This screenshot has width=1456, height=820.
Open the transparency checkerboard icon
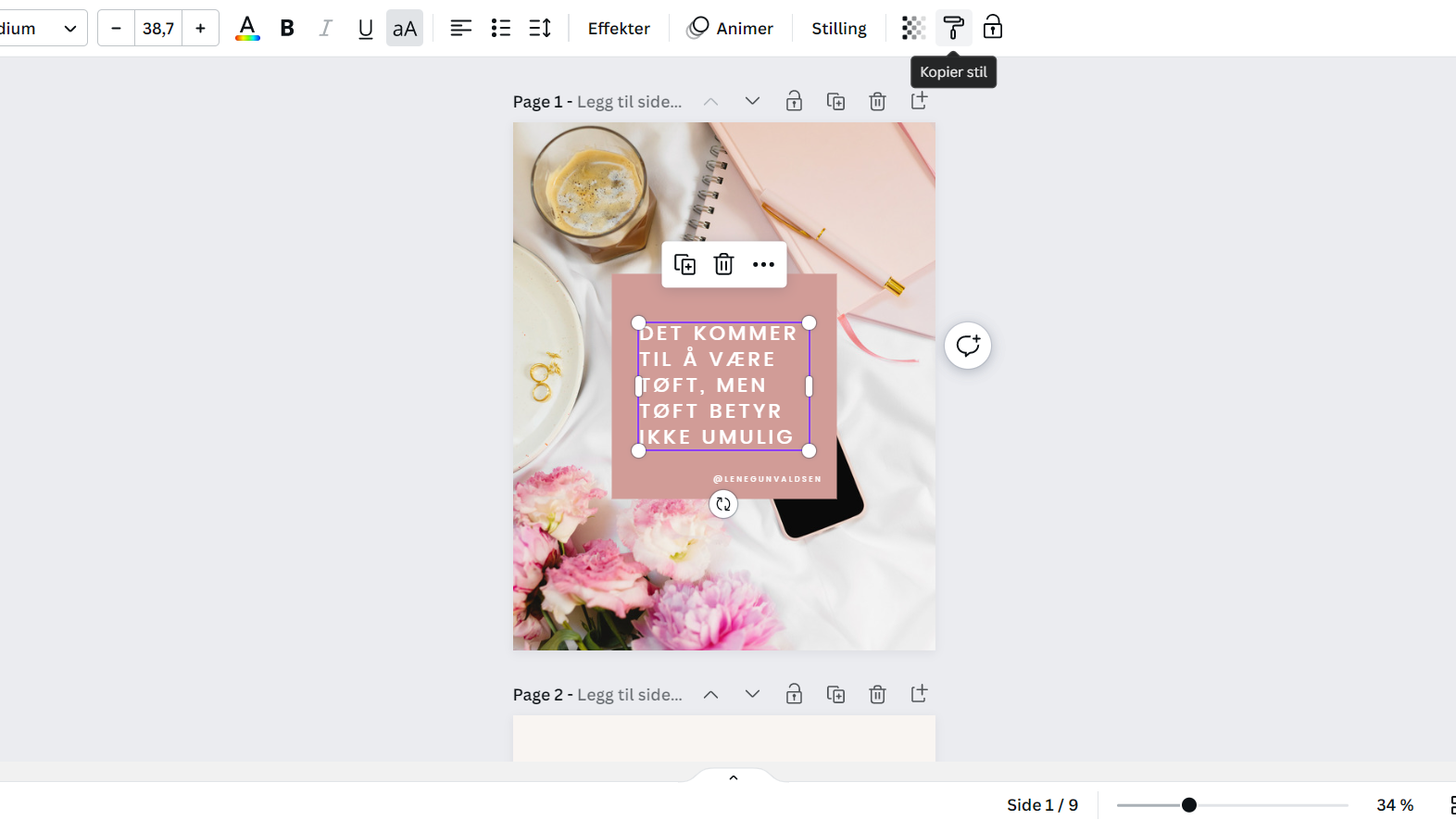pos(913,28)
